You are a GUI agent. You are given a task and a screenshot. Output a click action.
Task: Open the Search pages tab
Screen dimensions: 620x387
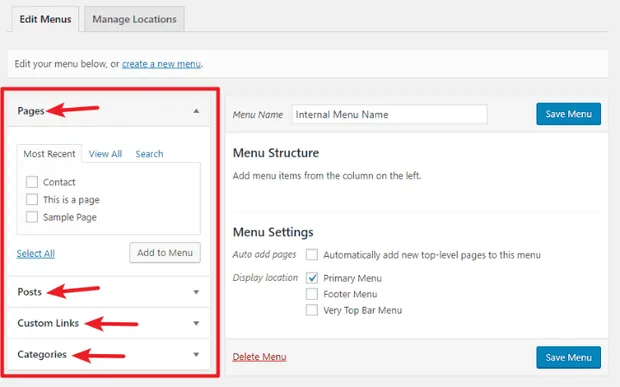pyautogui.click(x=149, y=154)
